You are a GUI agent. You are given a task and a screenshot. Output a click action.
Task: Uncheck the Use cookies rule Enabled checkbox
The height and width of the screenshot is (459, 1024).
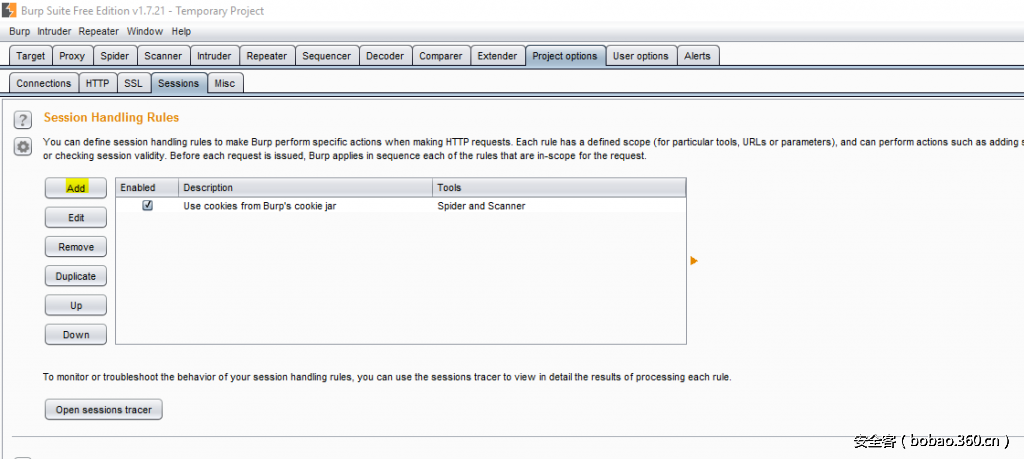click(x=148, y=206)
